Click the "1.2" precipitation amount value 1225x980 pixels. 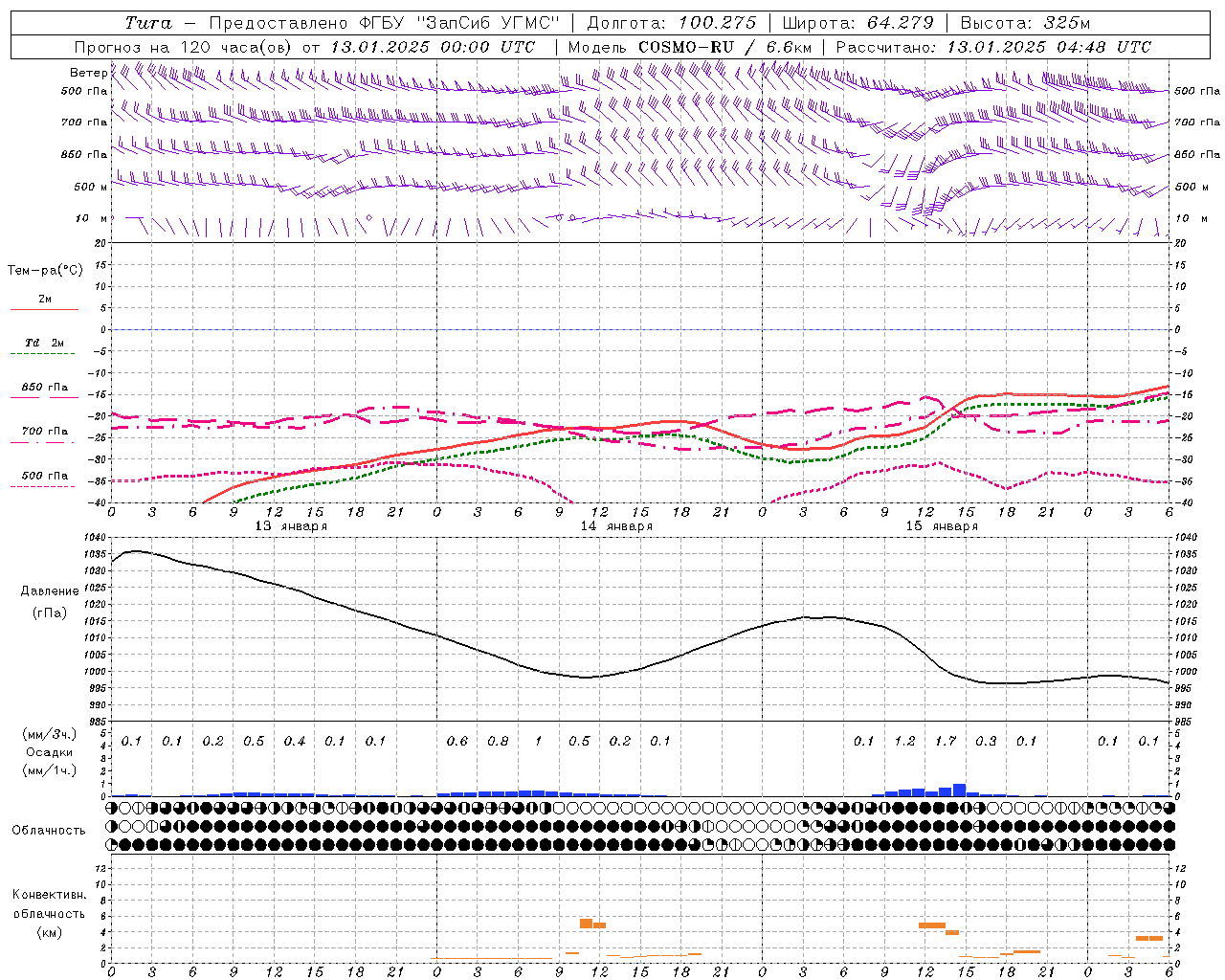pos(904,741)
